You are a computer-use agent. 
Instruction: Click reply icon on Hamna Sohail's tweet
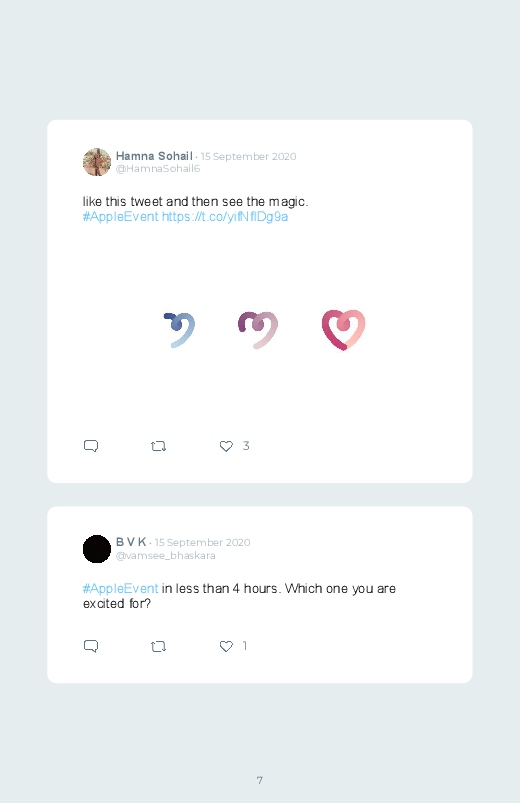coord(91,446)
